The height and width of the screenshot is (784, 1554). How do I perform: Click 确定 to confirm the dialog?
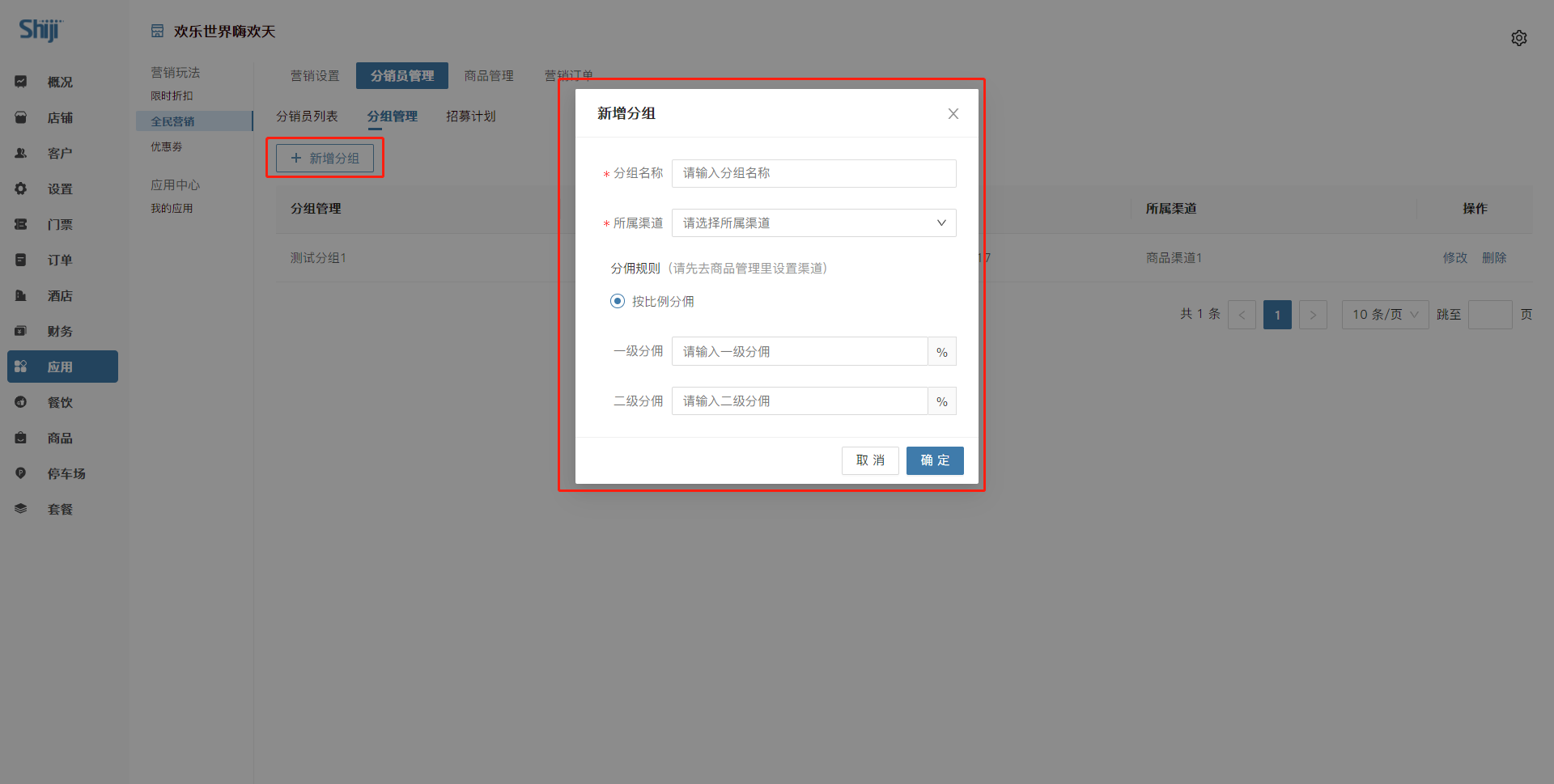coord(935,460)
